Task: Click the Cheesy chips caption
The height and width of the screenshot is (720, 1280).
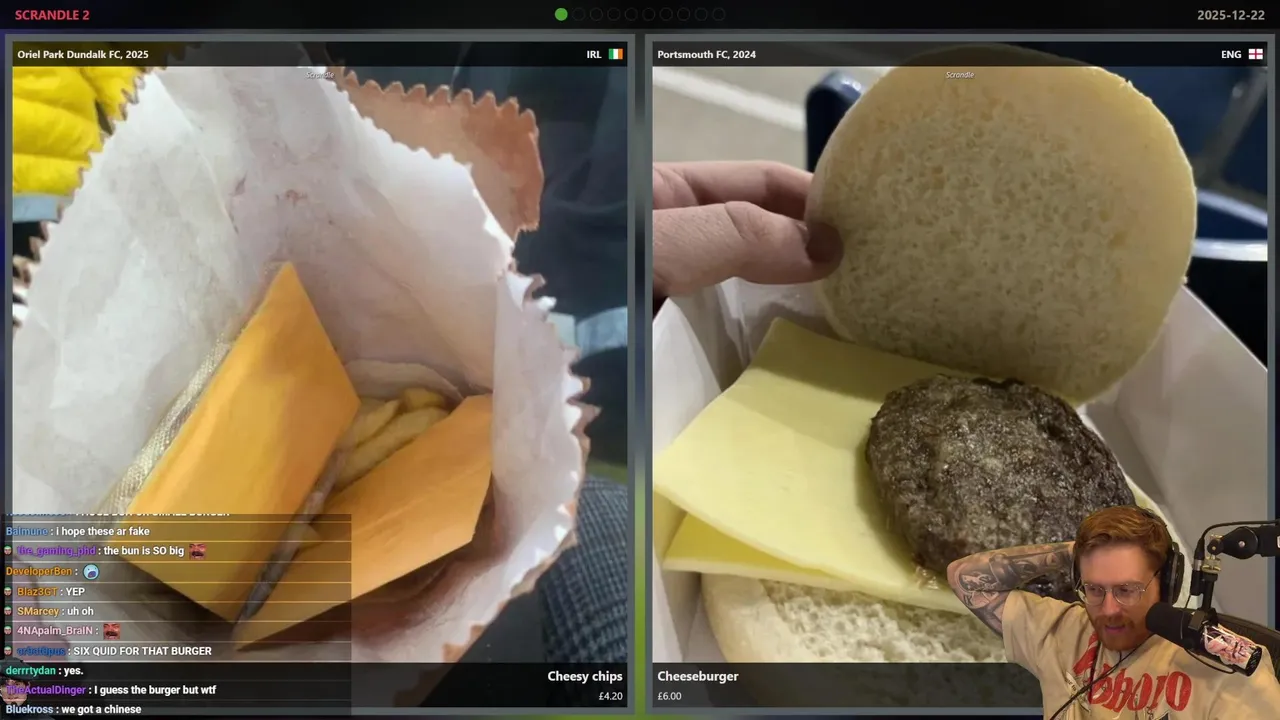Action: 585,677
